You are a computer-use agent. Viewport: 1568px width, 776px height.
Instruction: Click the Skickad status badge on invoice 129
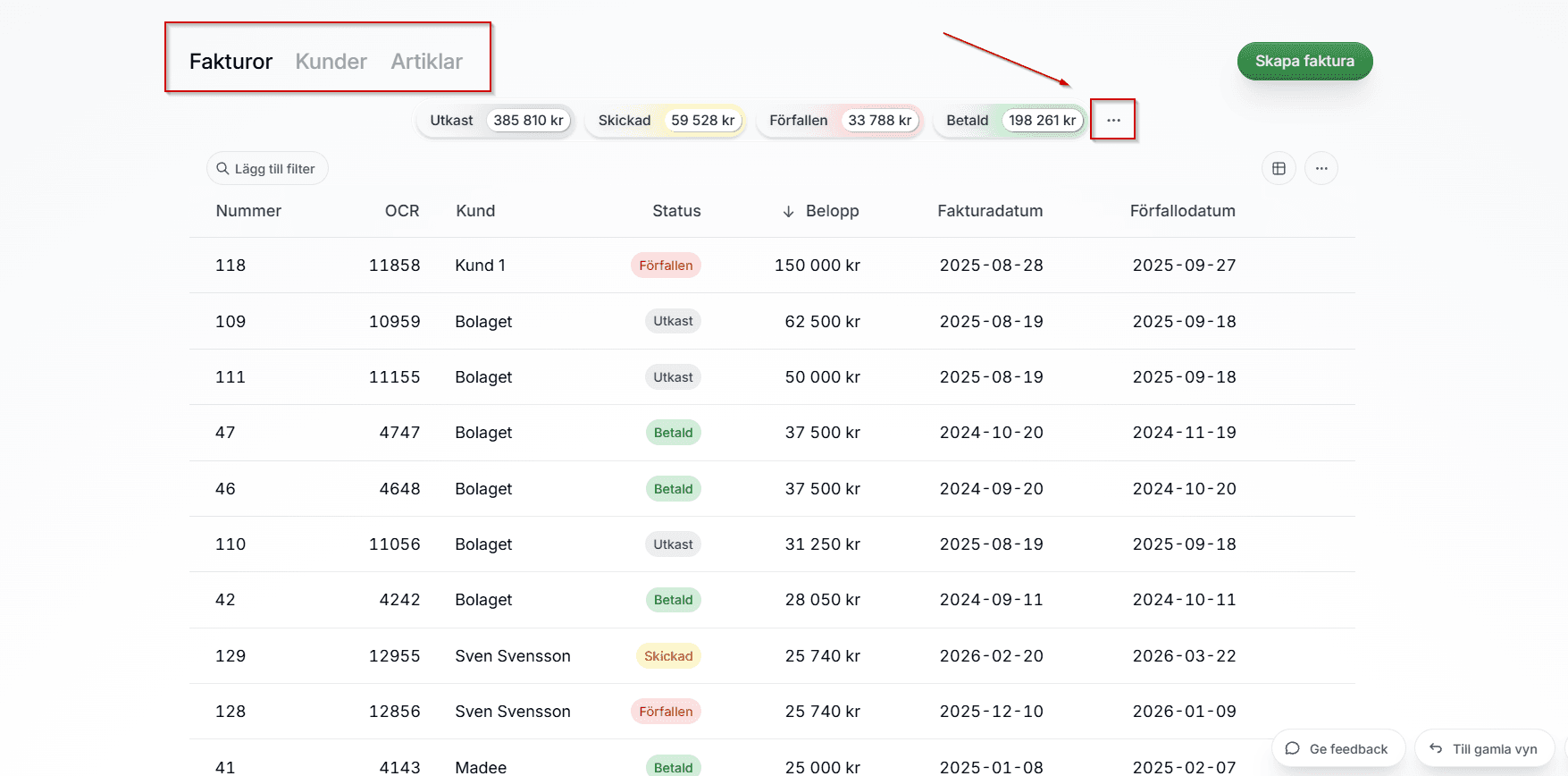point(668,656)
